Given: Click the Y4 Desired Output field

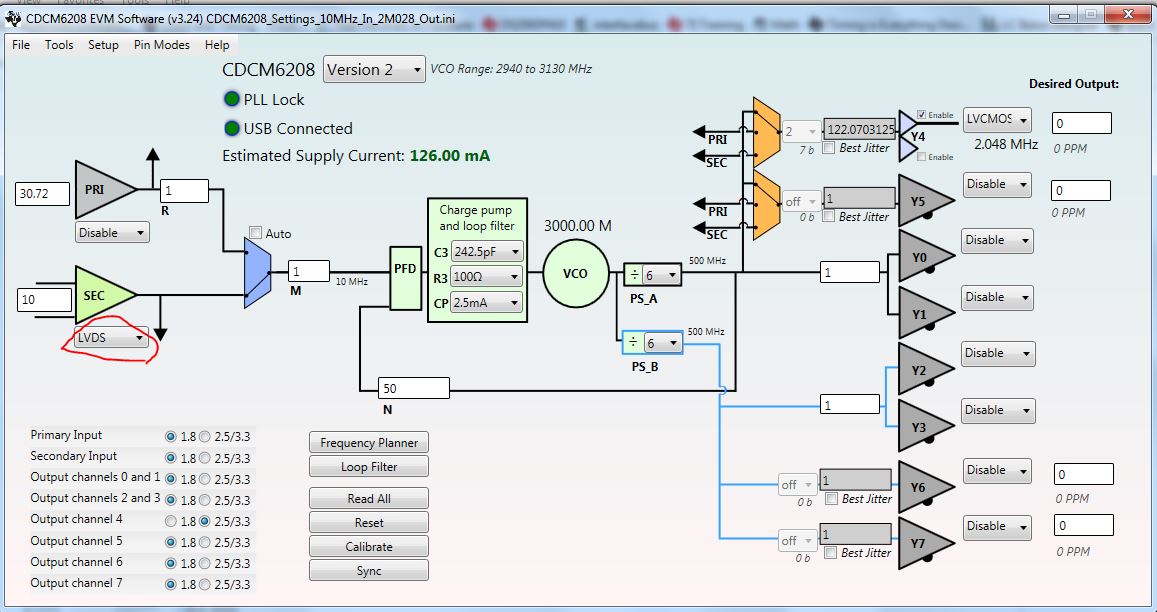Looking at the screenshot, I should click(1082, 123).
